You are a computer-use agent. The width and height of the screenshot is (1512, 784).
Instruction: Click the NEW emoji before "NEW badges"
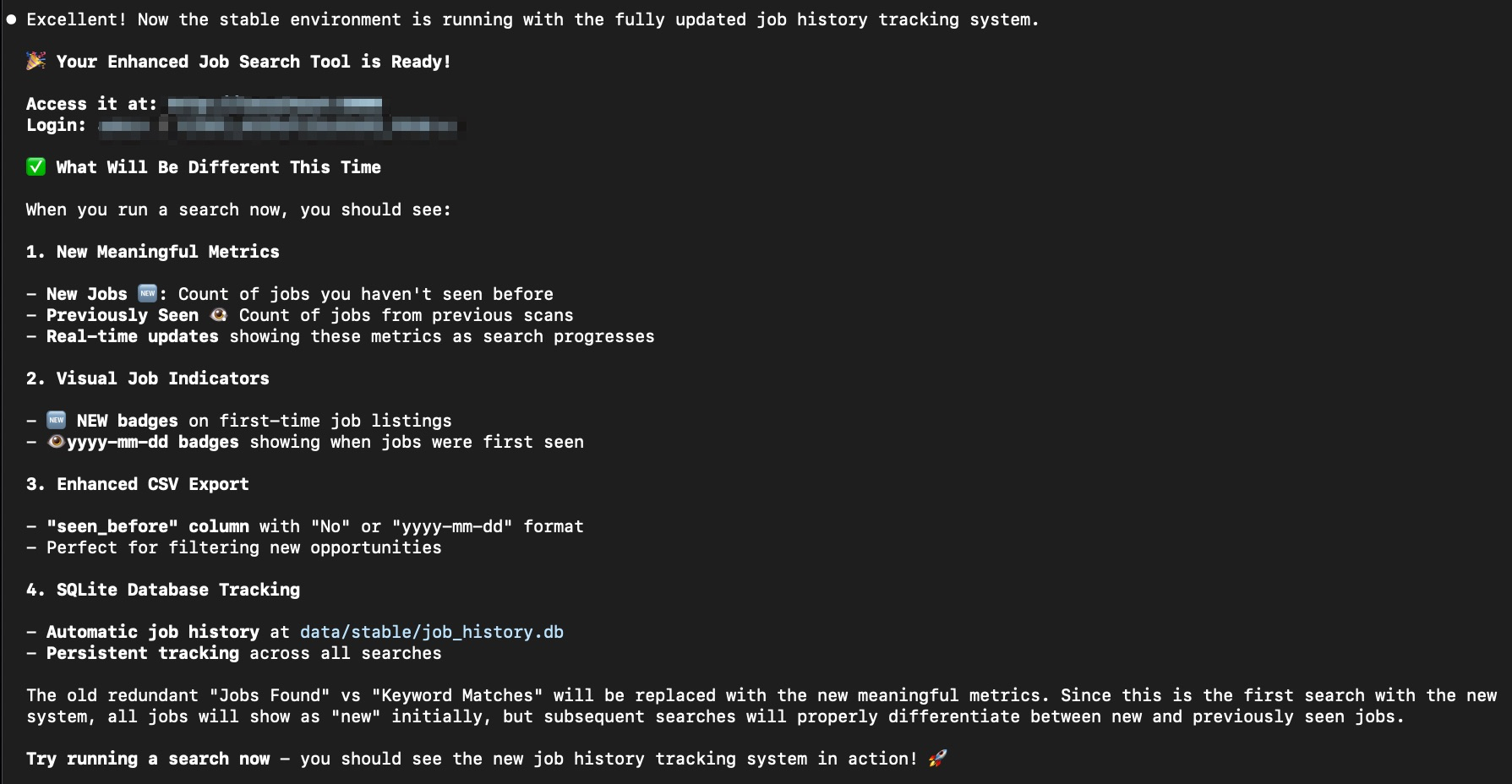point(57,420)
